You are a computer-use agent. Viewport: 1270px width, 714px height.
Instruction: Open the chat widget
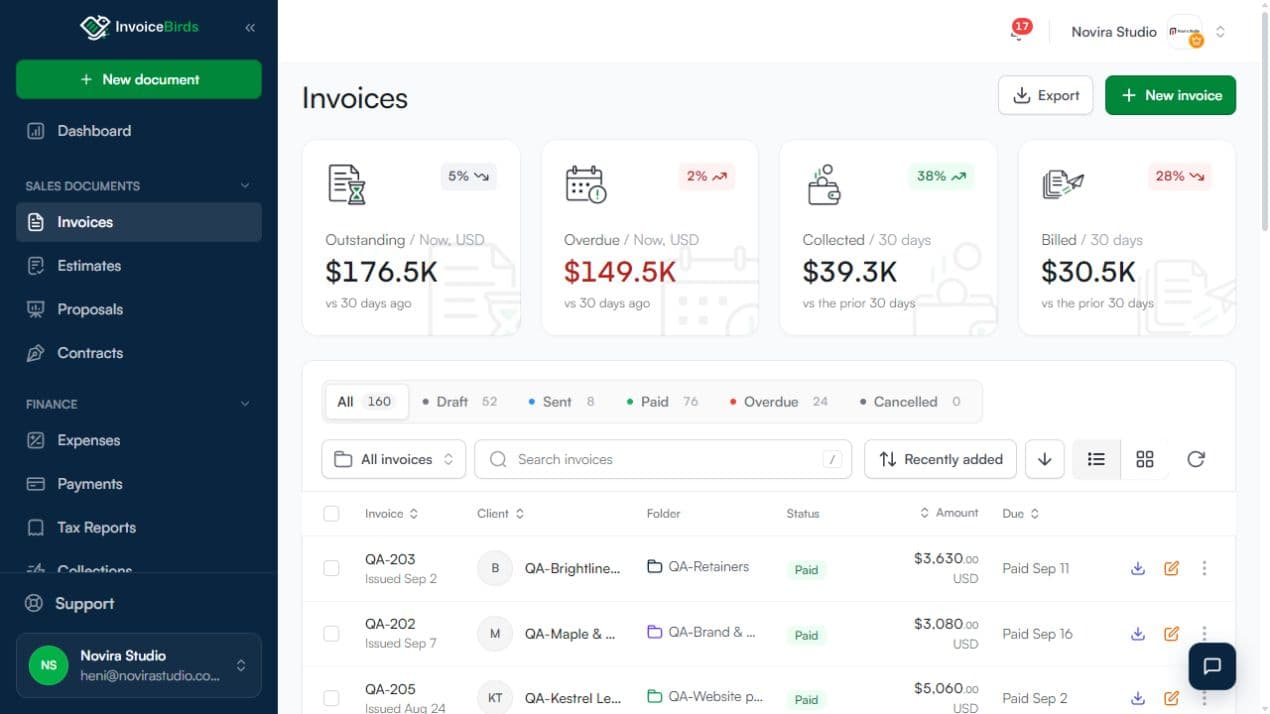point(1212,666)
